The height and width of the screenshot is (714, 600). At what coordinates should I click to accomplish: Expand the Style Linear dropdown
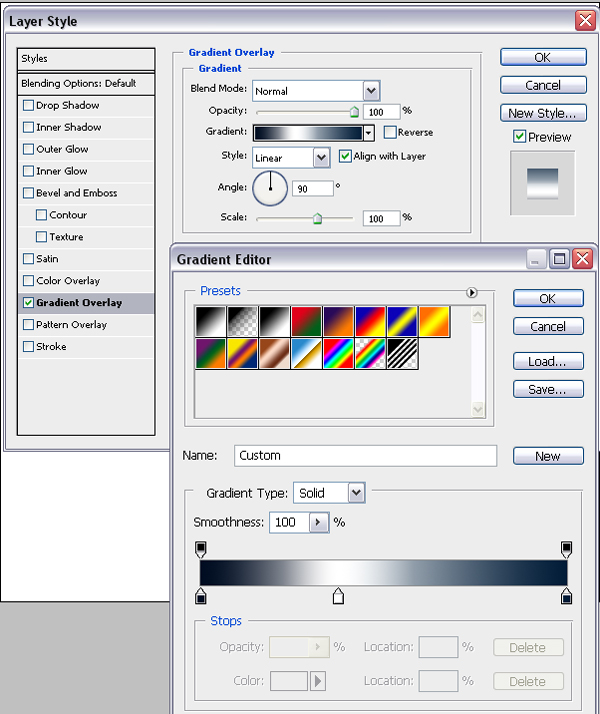(321, 158)
